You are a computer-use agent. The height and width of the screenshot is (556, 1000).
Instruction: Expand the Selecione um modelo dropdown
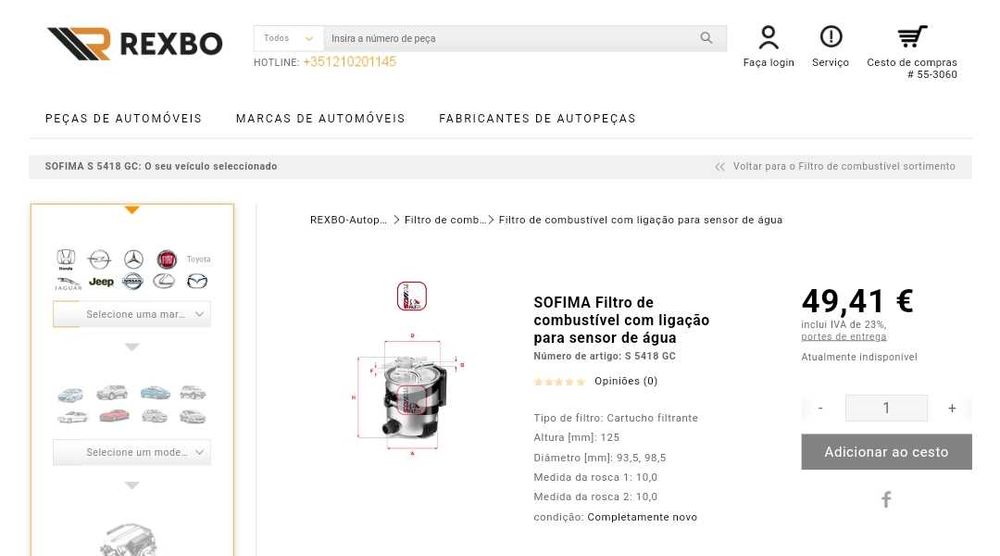[132, 452]
